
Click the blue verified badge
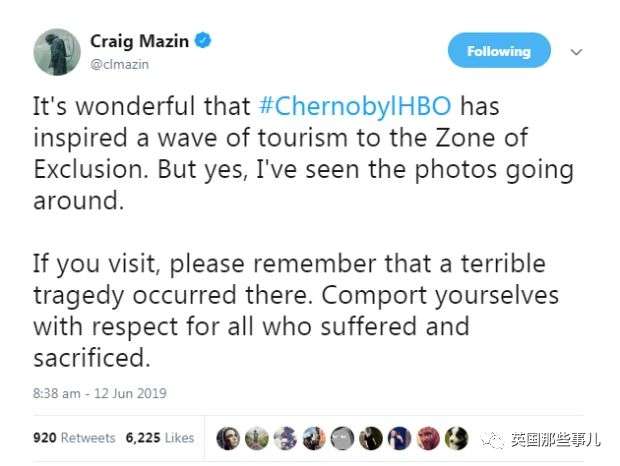click(x=203, y=42)
